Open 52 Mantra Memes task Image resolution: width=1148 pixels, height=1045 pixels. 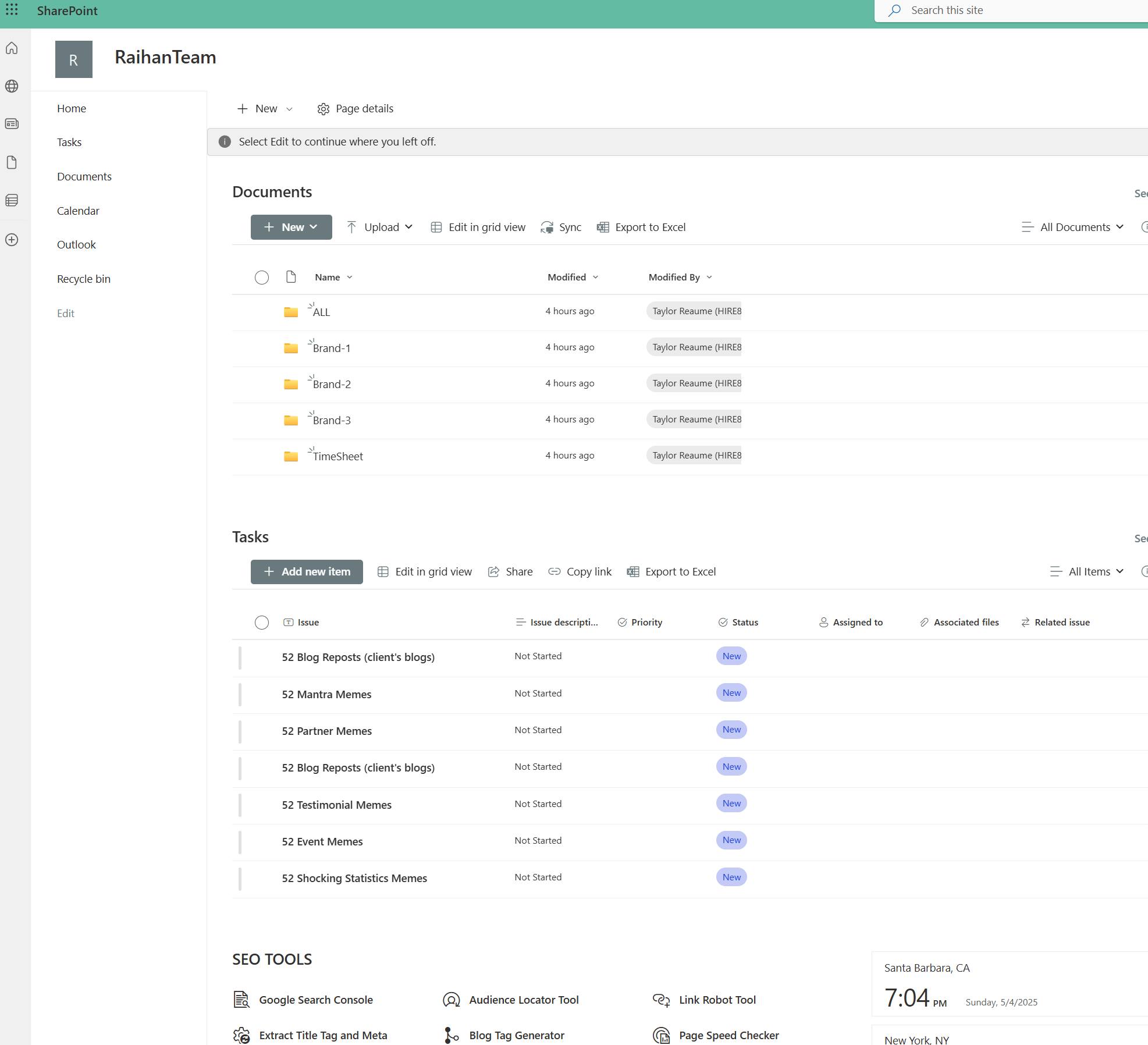[x=326, y=695]
